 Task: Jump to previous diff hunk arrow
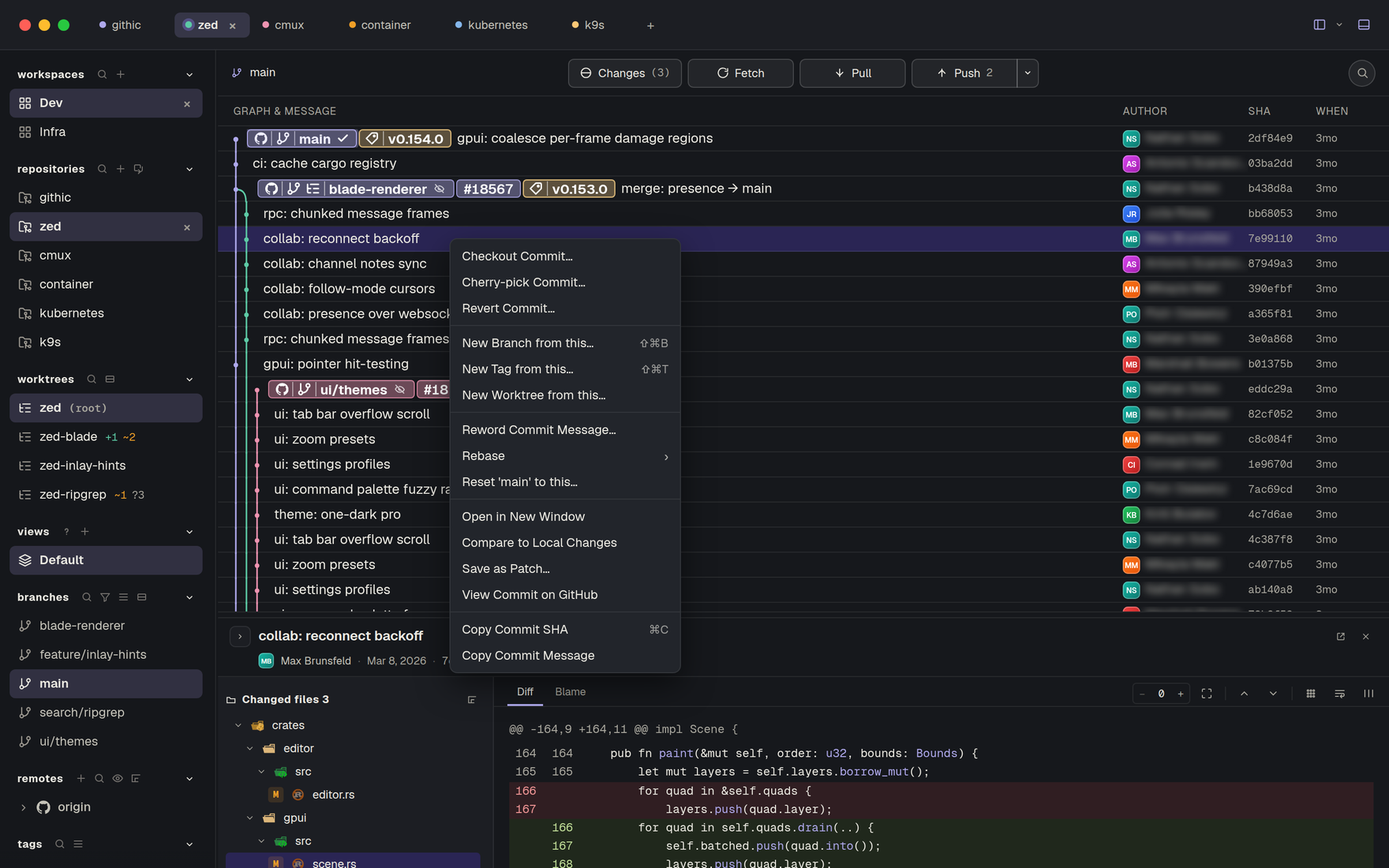[1245, 694]
